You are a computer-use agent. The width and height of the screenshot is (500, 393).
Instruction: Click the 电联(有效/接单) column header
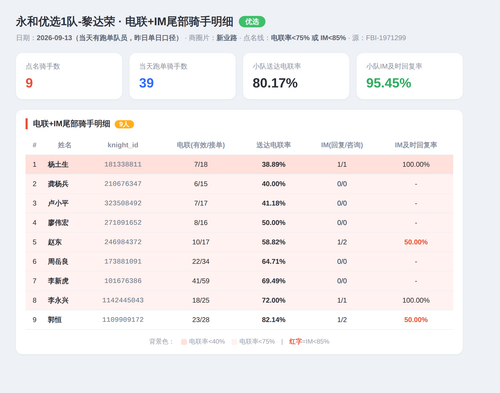coord(201,145)
